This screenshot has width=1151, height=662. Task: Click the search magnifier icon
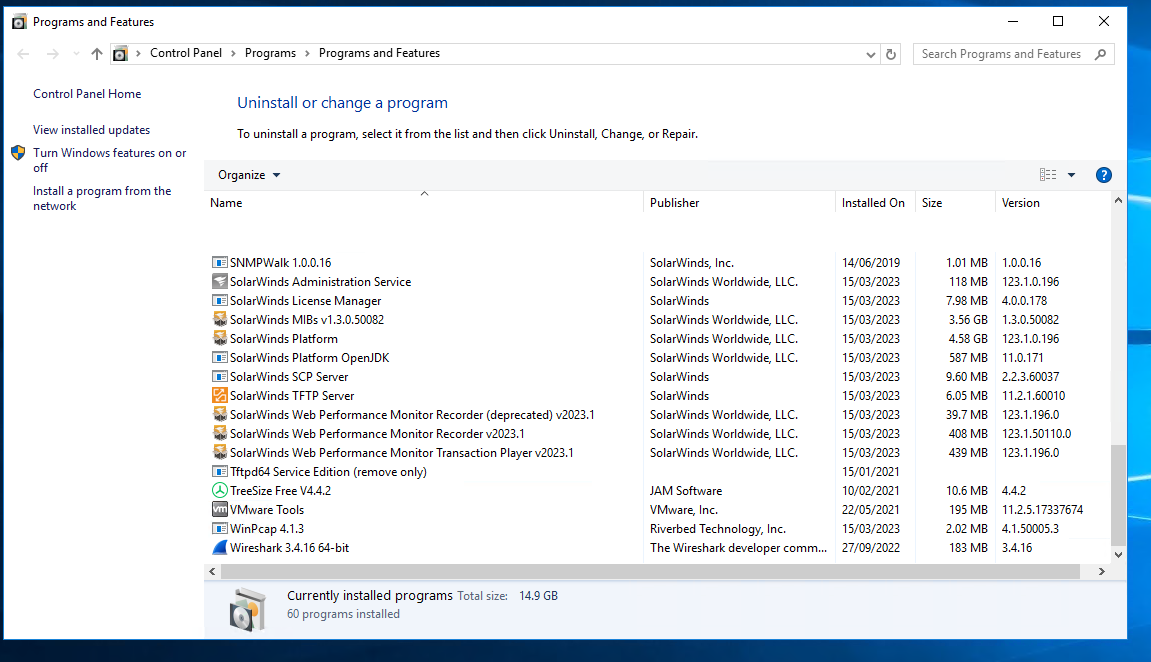coord(1100,54)
